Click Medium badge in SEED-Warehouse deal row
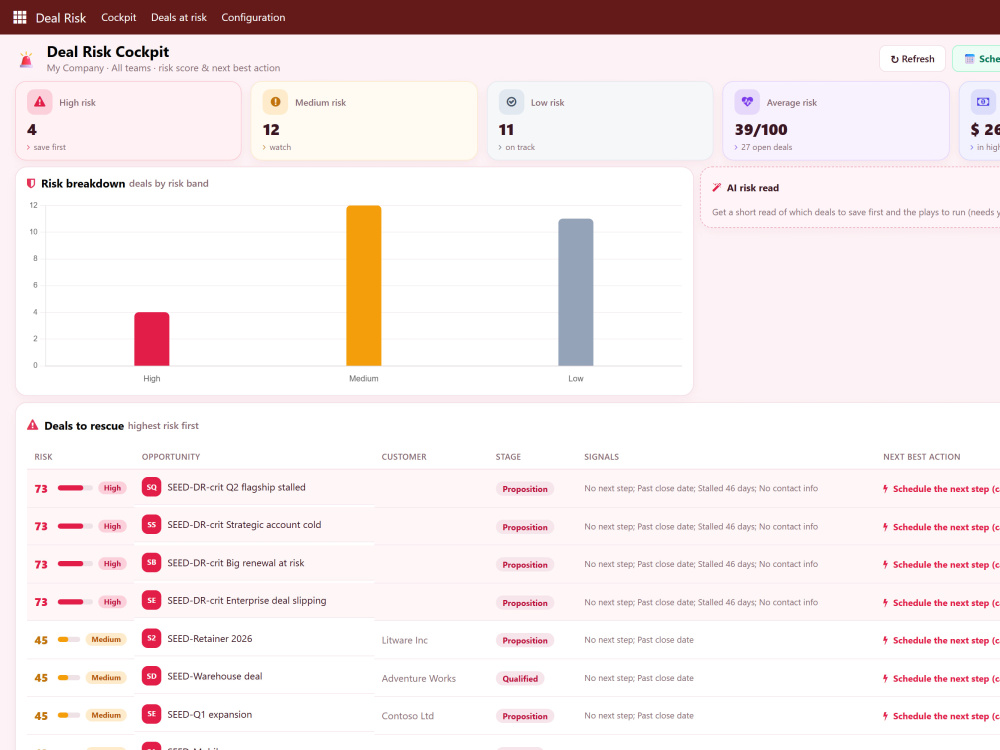 [106, 677]
